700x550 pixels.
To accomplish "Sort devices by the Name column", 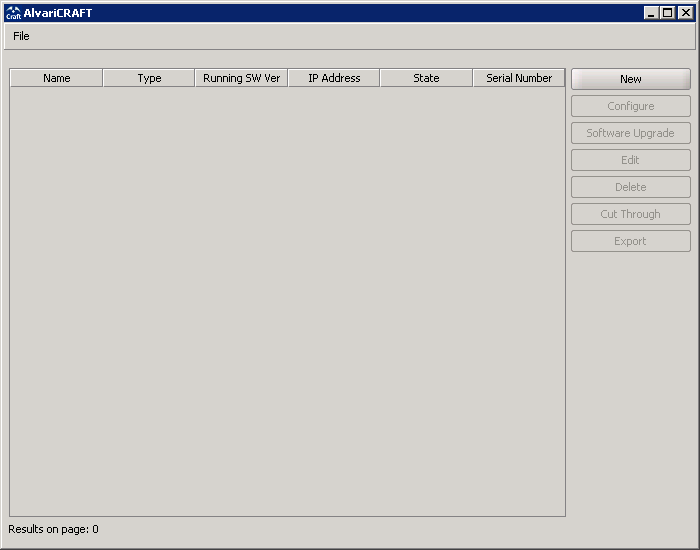I will click(57, 78).
